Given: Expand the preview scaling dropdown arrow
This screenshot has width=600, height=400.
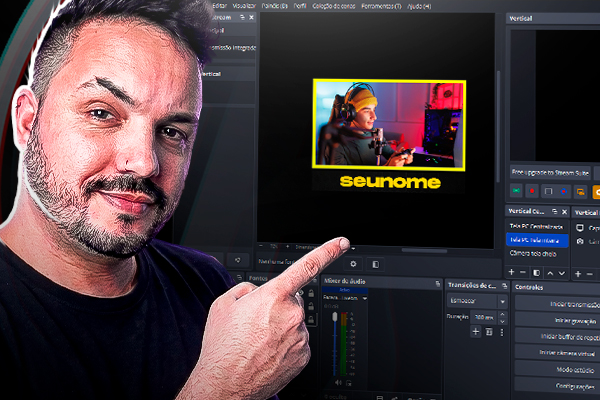Looking at the screenshot, I should (x=353, y=248).
